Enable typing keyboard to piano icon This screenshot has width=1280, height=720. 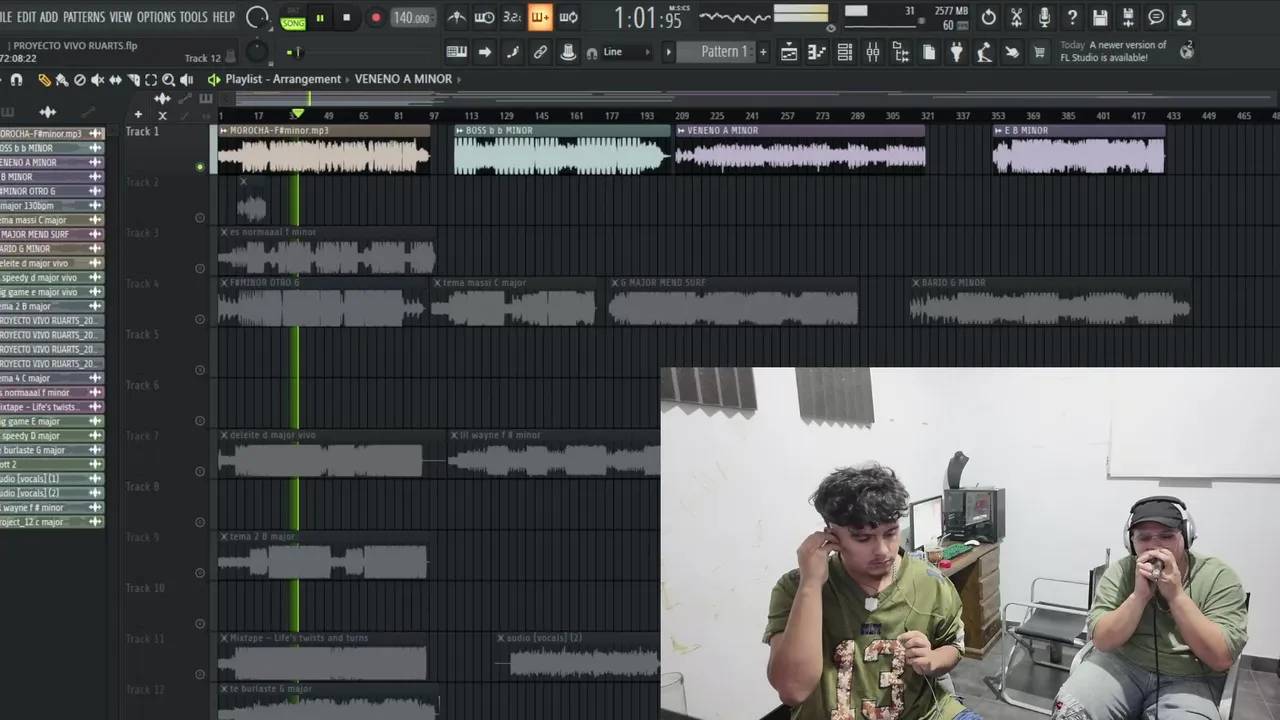[456, 52]
